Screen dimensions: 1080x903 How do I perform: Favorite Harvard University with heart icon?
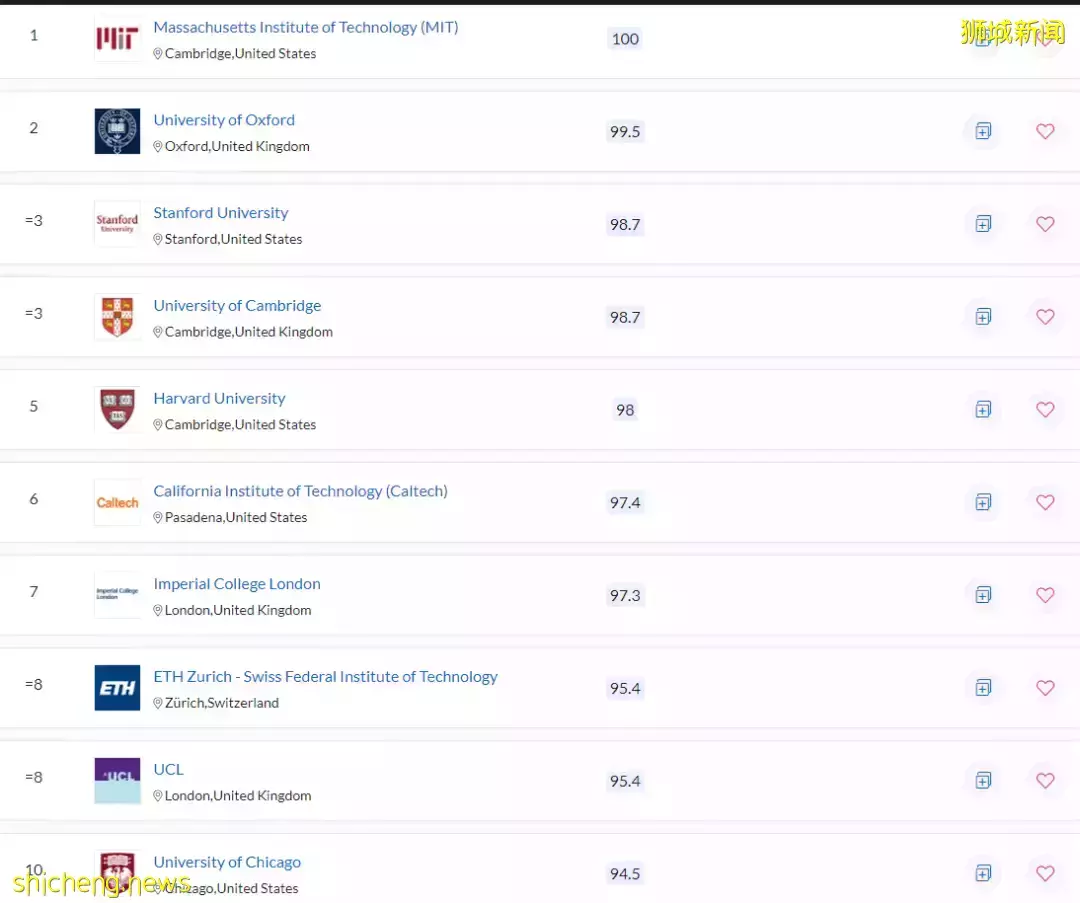tap(1045, 409)
